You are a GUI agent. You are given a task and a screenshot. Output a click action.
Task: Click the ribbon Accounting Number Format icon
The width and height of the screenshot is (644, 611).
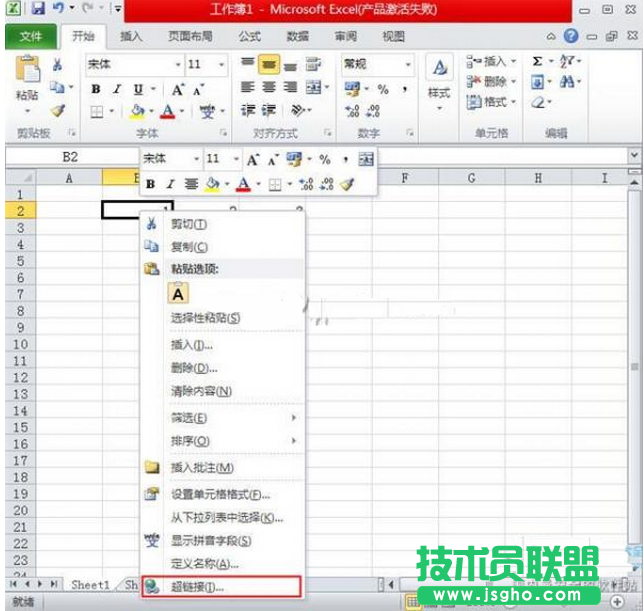[x=352, y=89]
